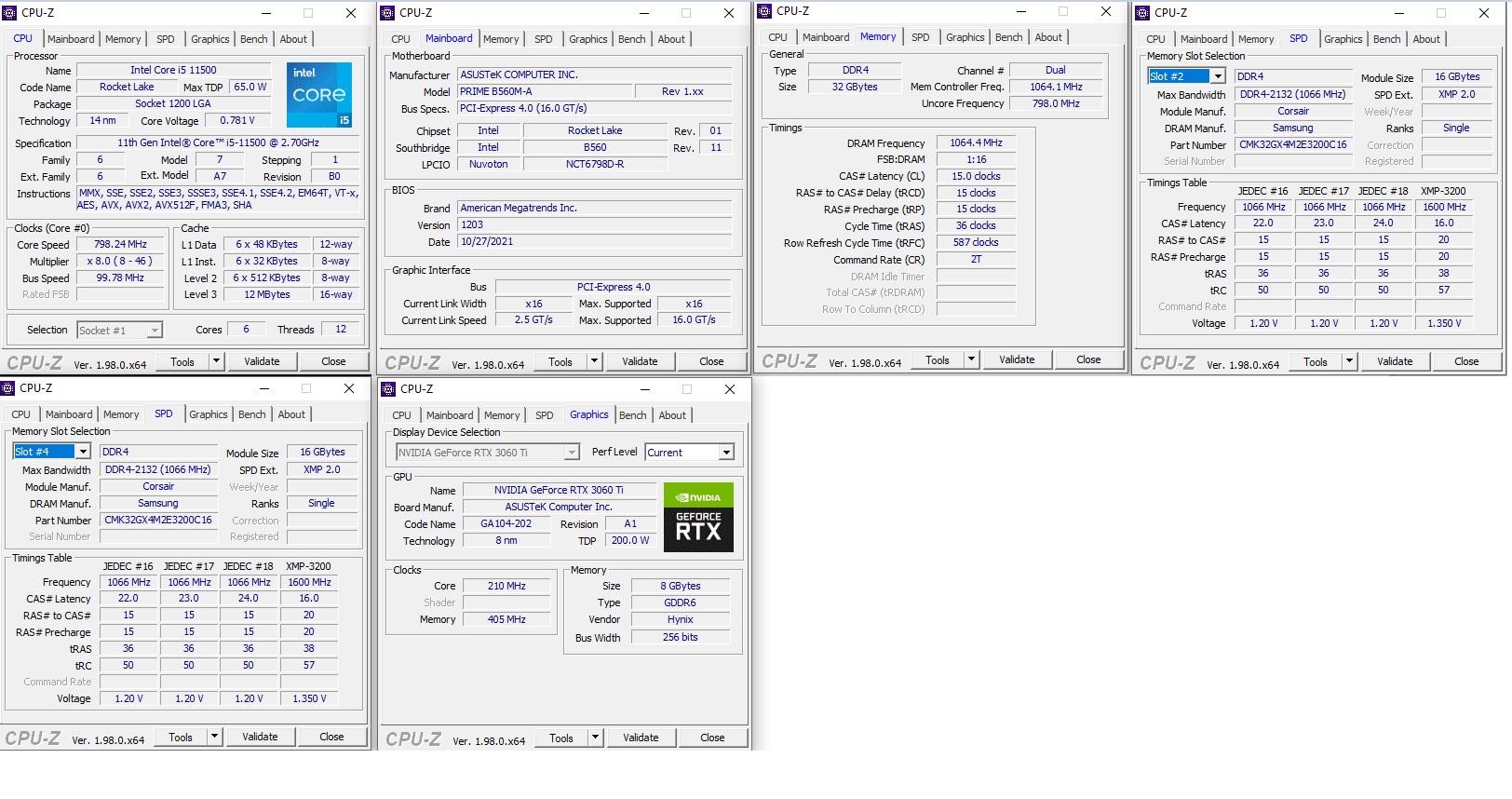
Task: Open the Slot #4 memory slot dropdown
Action: tap(82, 452)
